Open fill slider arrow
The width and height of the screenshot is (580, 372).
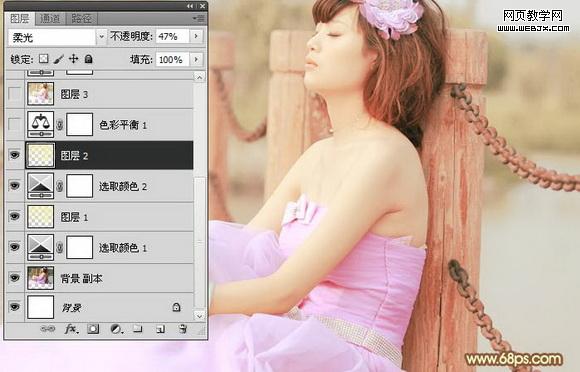click(196, 59)
